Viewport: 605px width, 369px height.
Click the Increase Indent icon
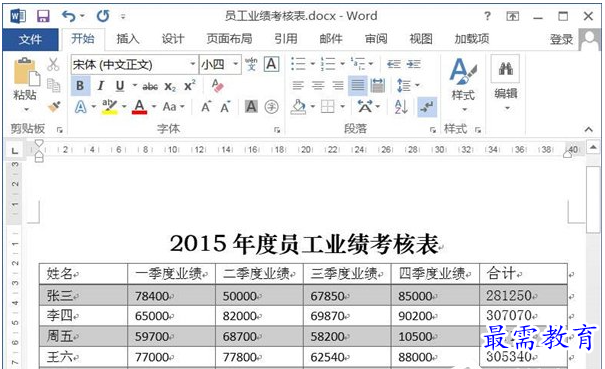click(414, 64)
